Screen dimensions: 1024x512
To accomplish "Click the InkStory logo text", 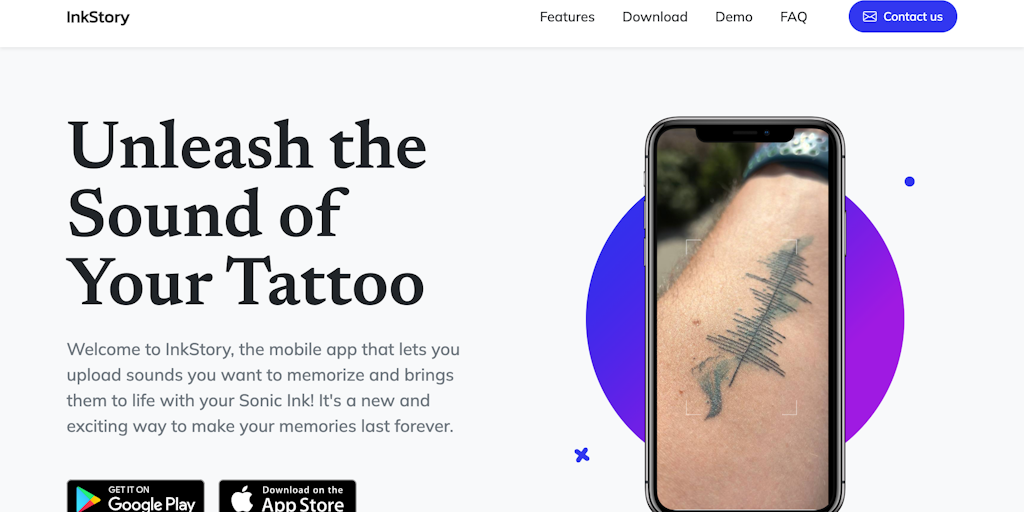I will tap(98, 17).
